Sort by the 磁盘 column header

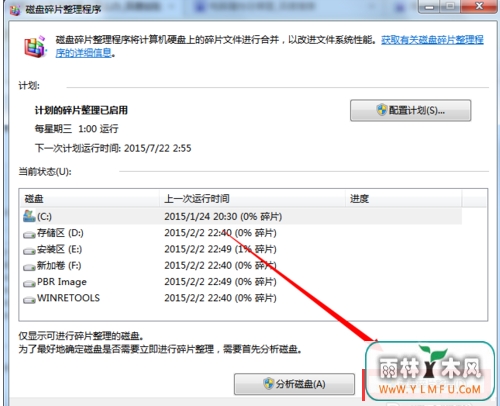click(89, 199)
